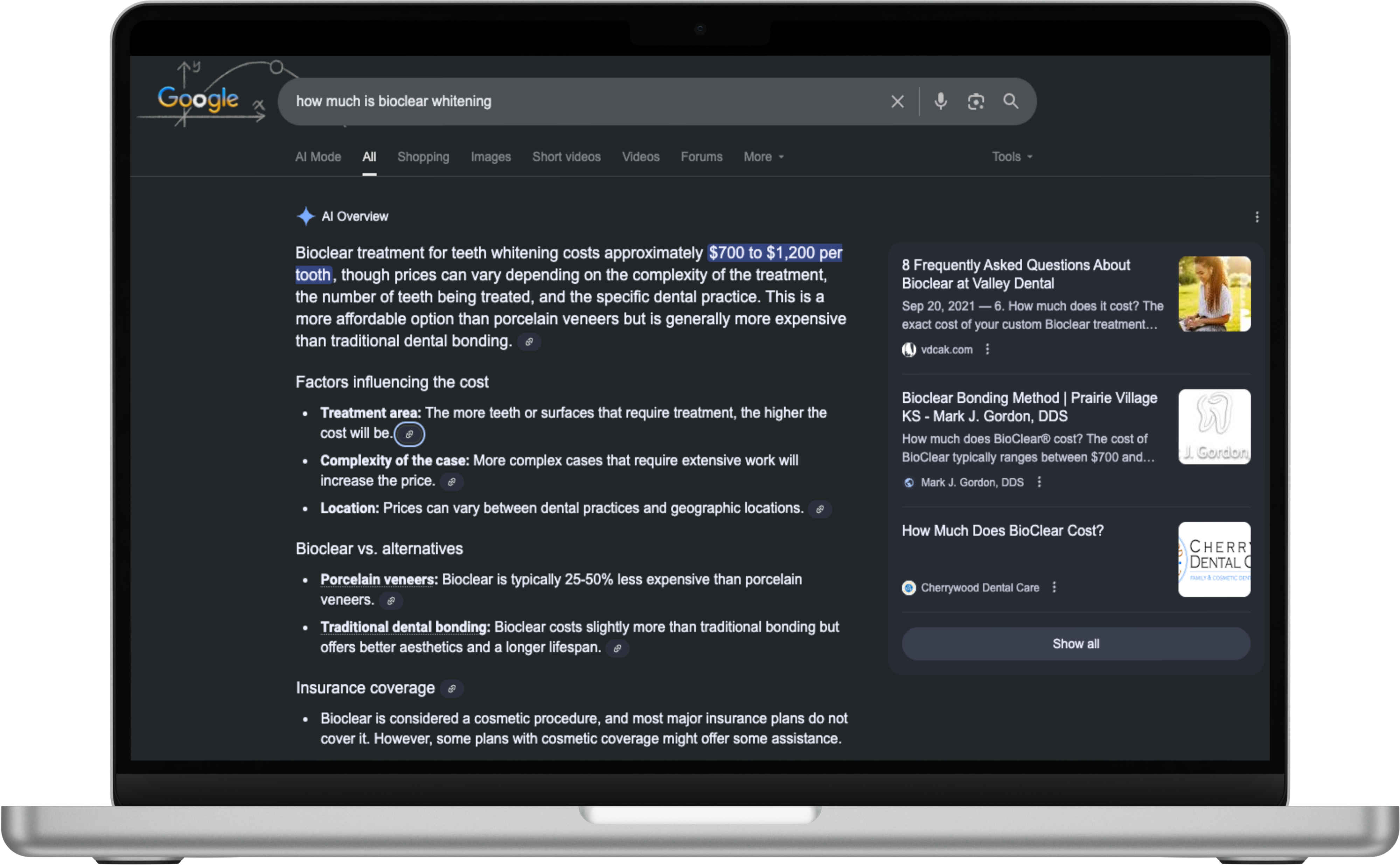Click Valley Dental woman thumbnail image

point(1214,294)
